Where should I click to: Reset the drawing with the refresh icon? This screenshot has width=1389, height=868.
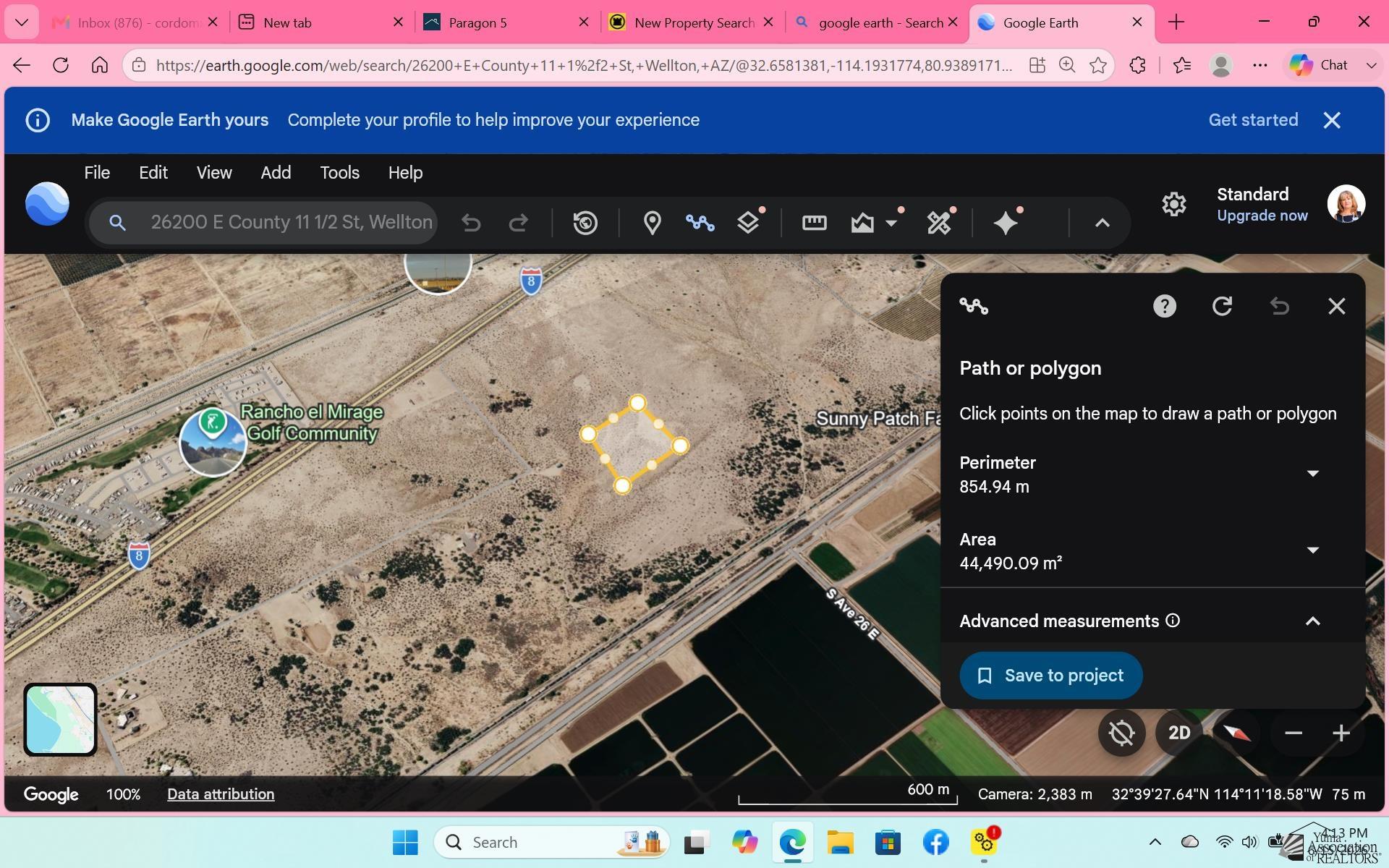[x=1222, y=306]
